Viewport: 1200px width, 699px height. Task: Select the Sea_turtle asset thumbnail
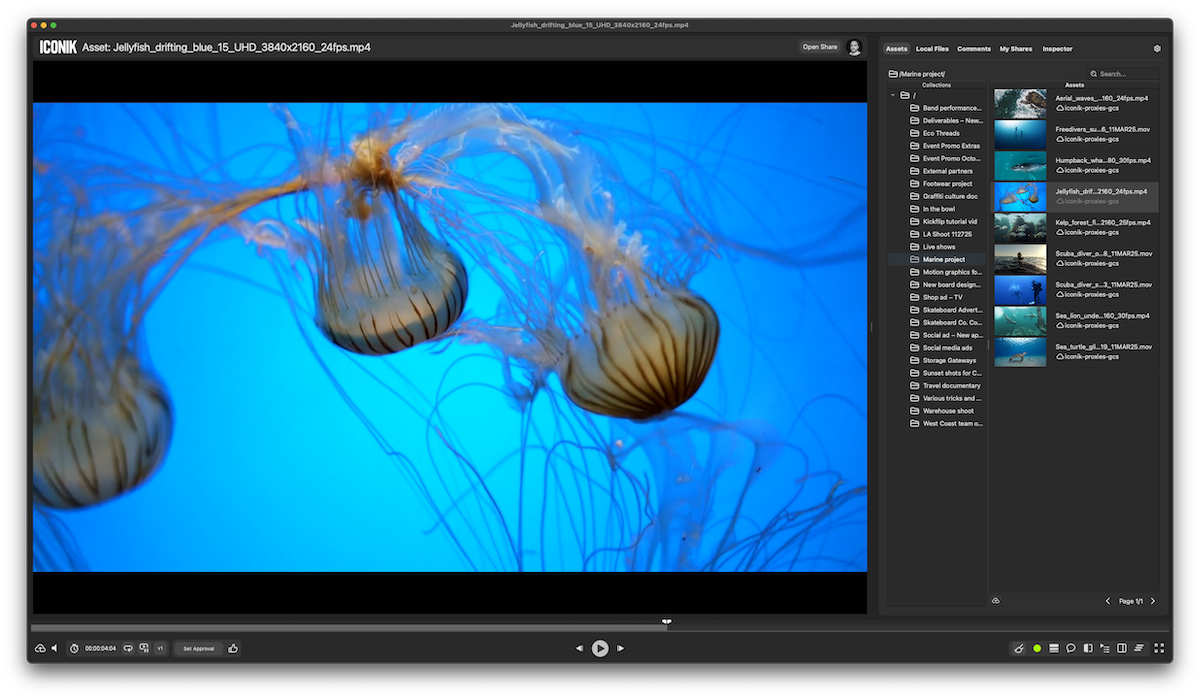[1020, 352]
